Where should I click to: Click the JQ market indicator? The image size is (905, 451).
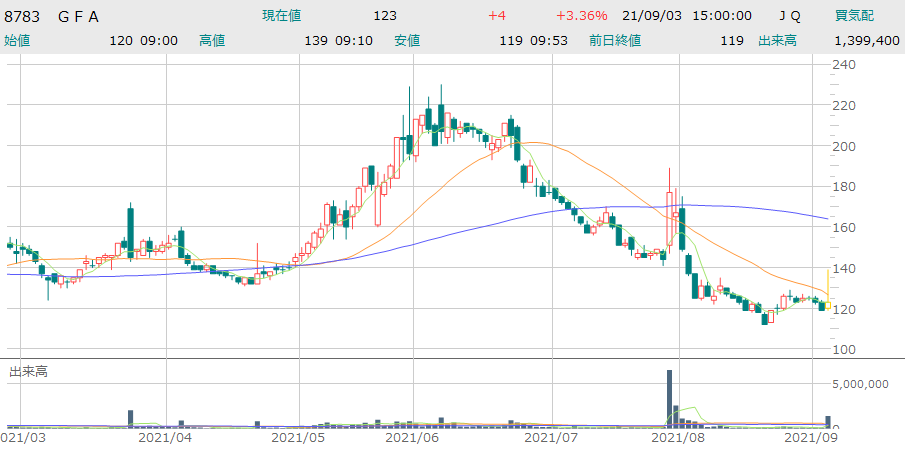pyautogui.click(x=790, y=16)
